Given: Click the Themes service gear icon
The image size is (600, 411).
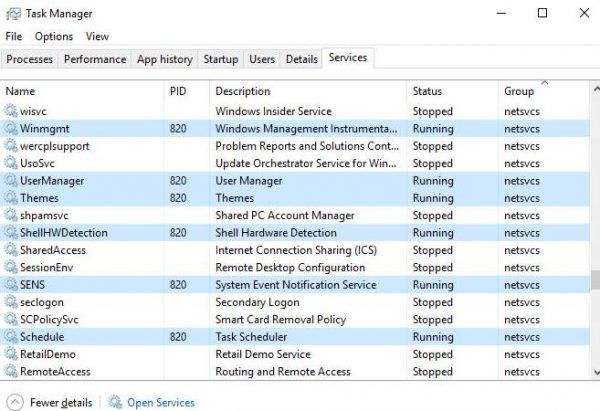Looking at the screenshot, I should coord(11,198).
